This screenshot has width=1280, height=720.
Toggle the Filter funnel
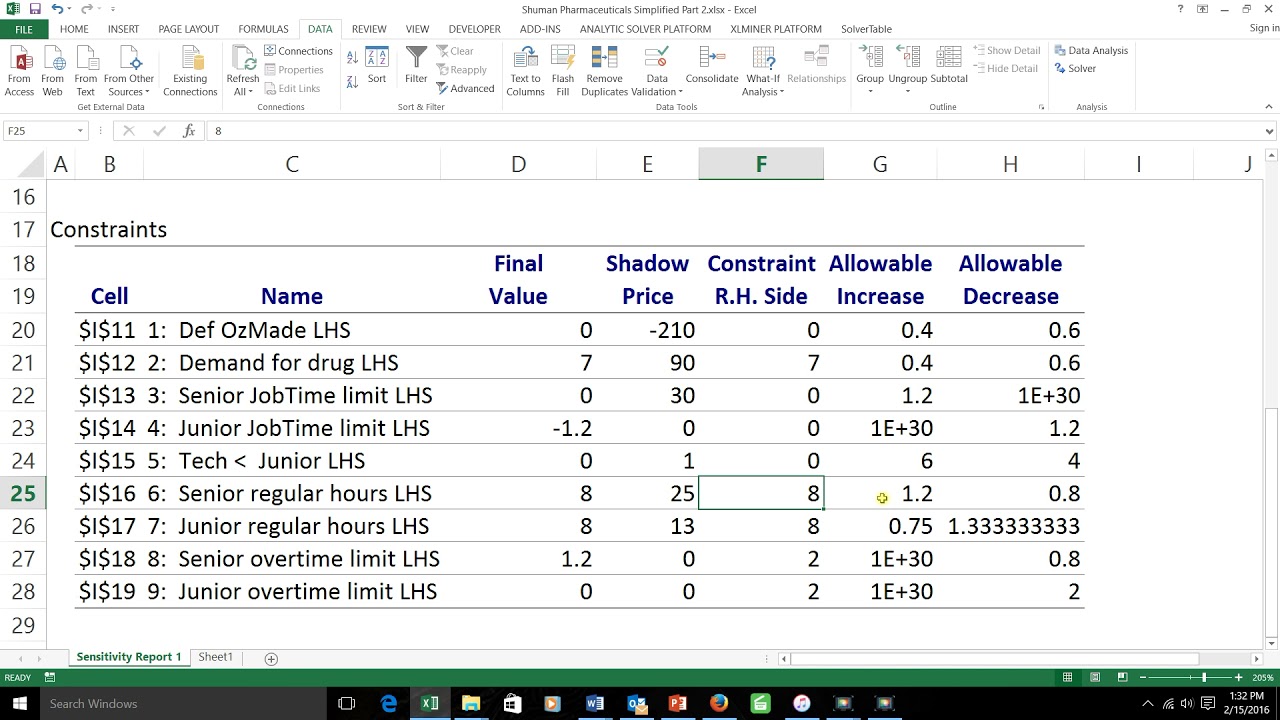click(x=416, y=65)
